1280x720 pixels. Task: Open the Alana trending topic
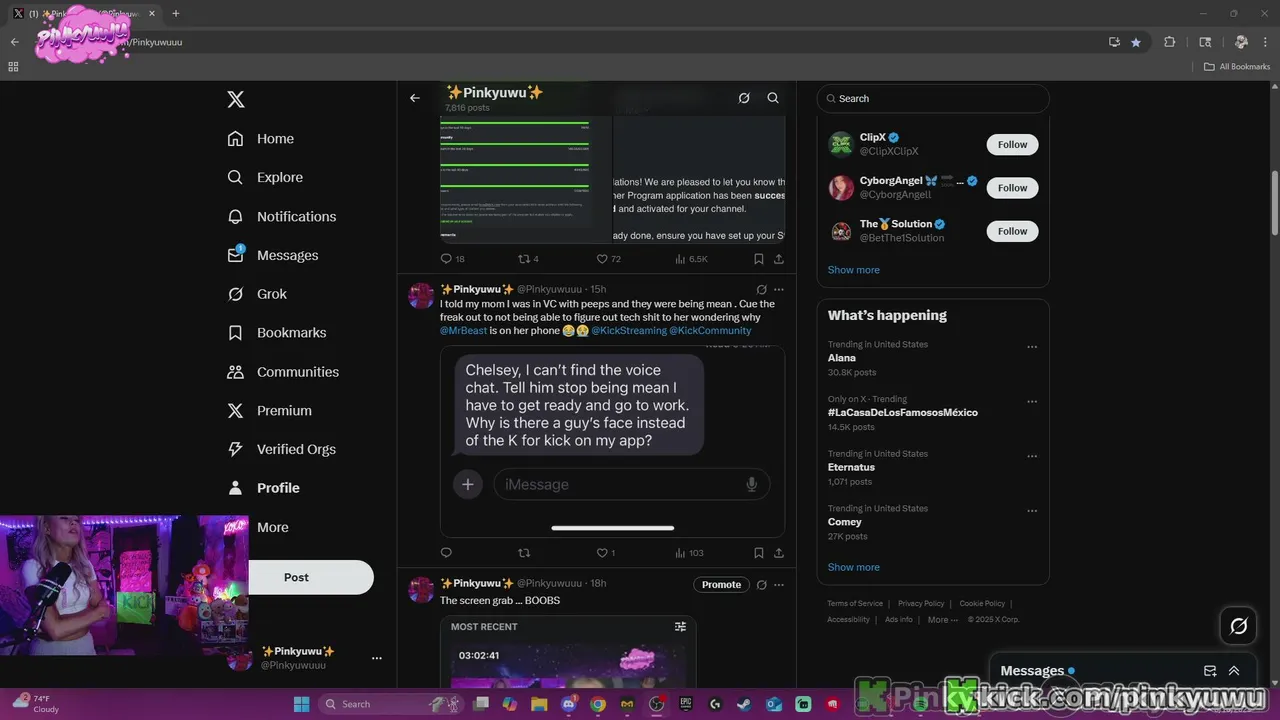[x=841, y=358]
